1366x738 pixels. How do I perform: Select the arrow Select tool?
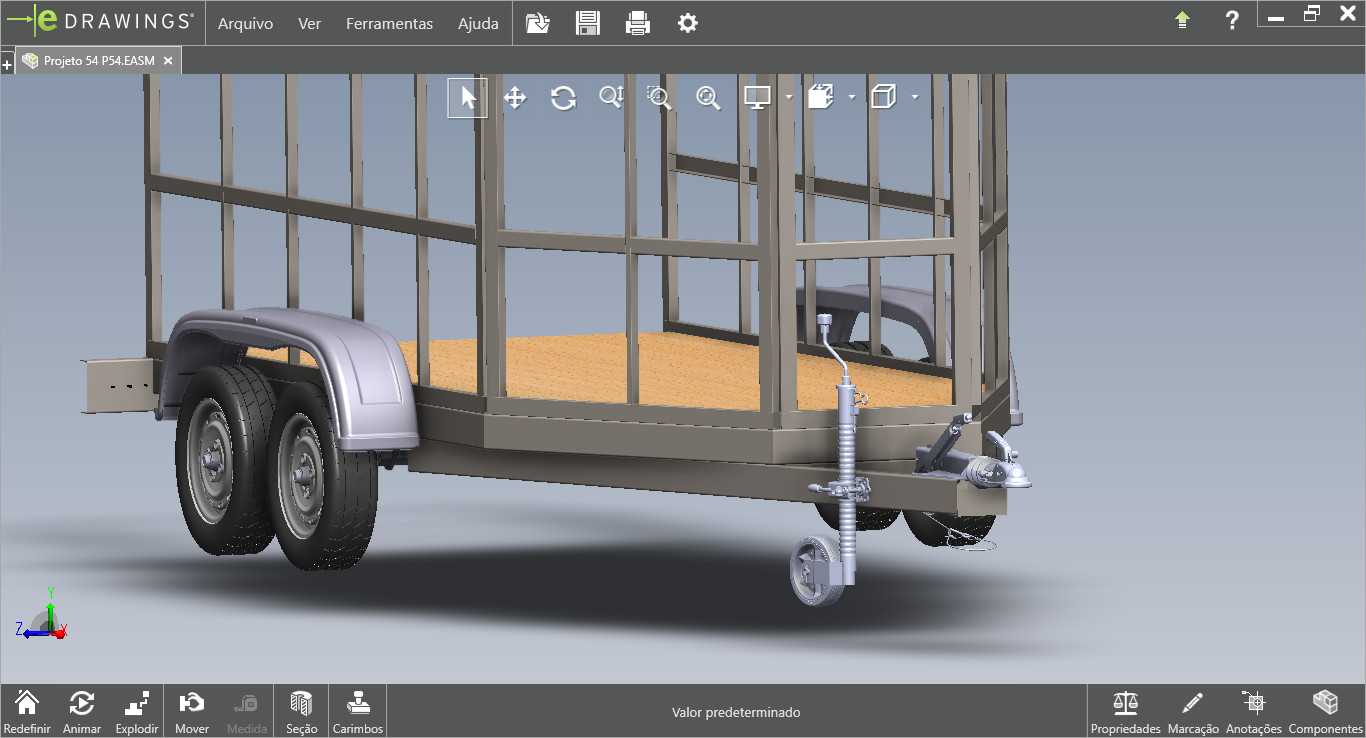click(467, 97)
